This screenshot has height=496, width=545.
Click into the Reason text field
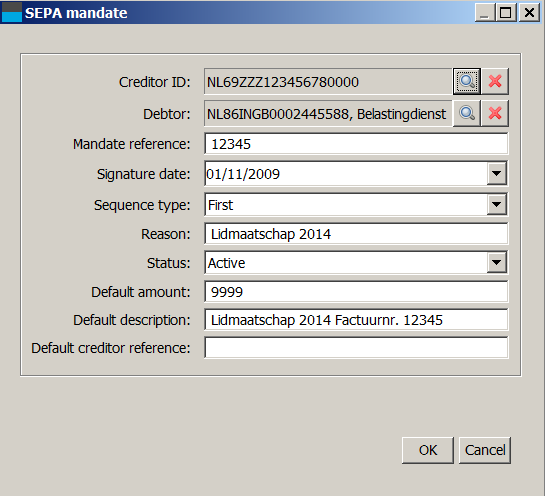pyautogui.click(x=356, y=234)
